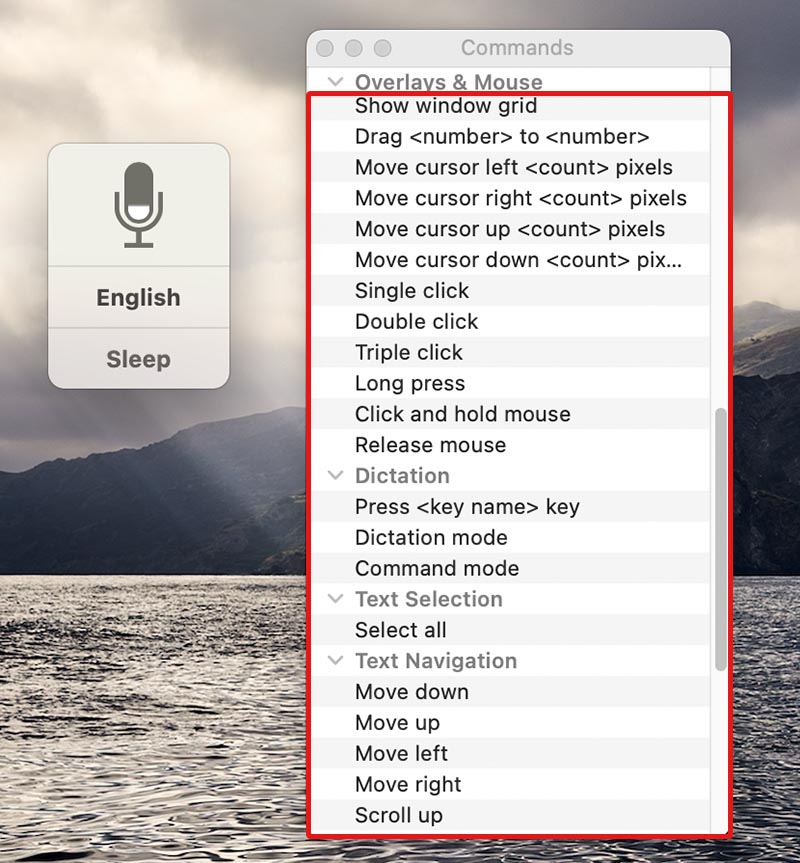
Task: Select the Command mode command
Action: (x=436, y=568)
